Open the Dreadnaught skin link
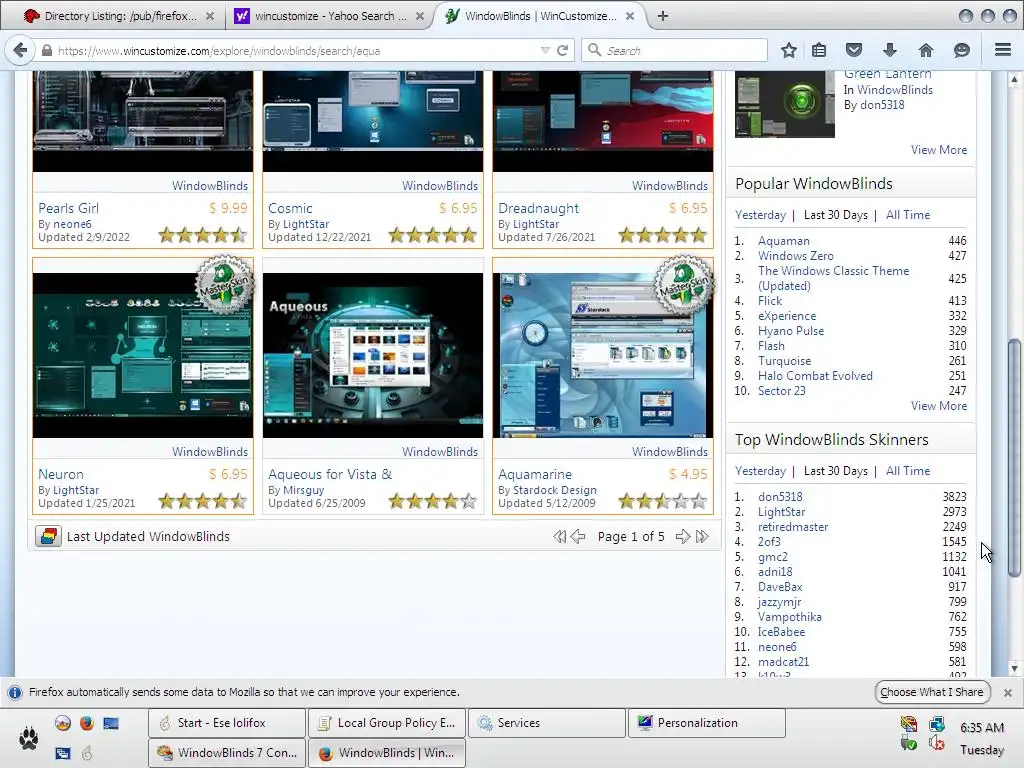 click(x=538, y=208)
